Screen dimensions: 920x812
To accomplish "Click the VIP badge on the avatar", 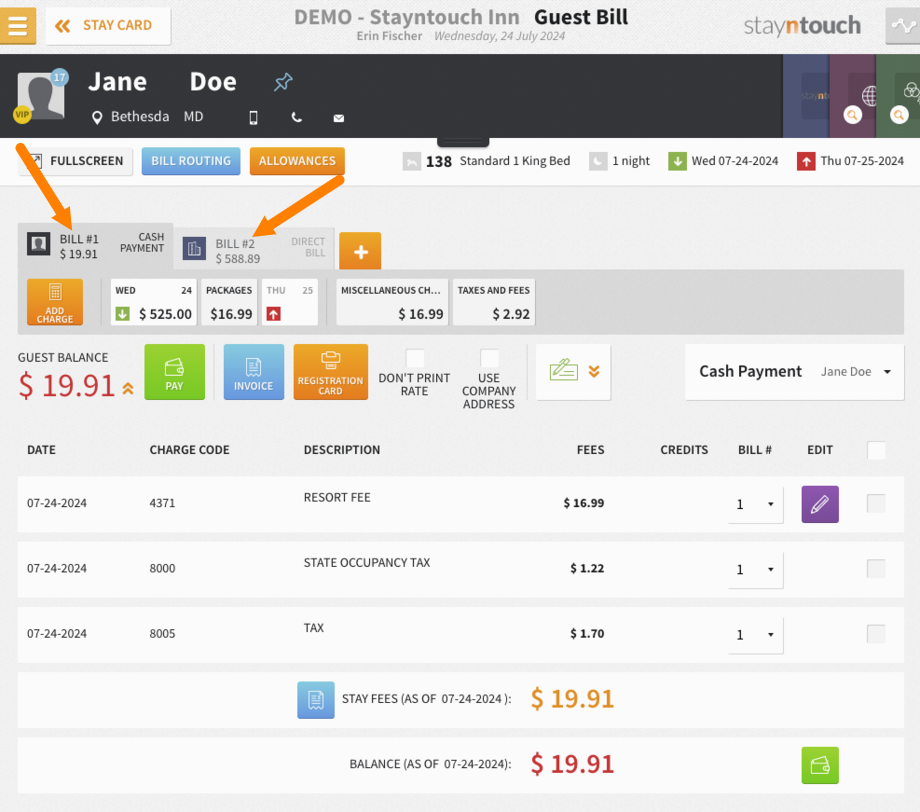I will (22, 114).
